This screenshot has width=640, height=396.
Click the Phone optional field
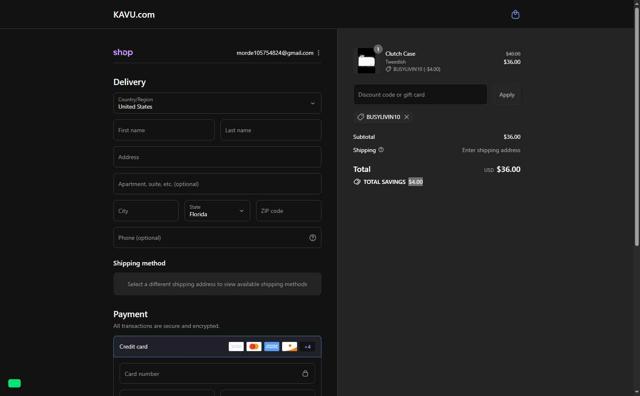[217, 238]
